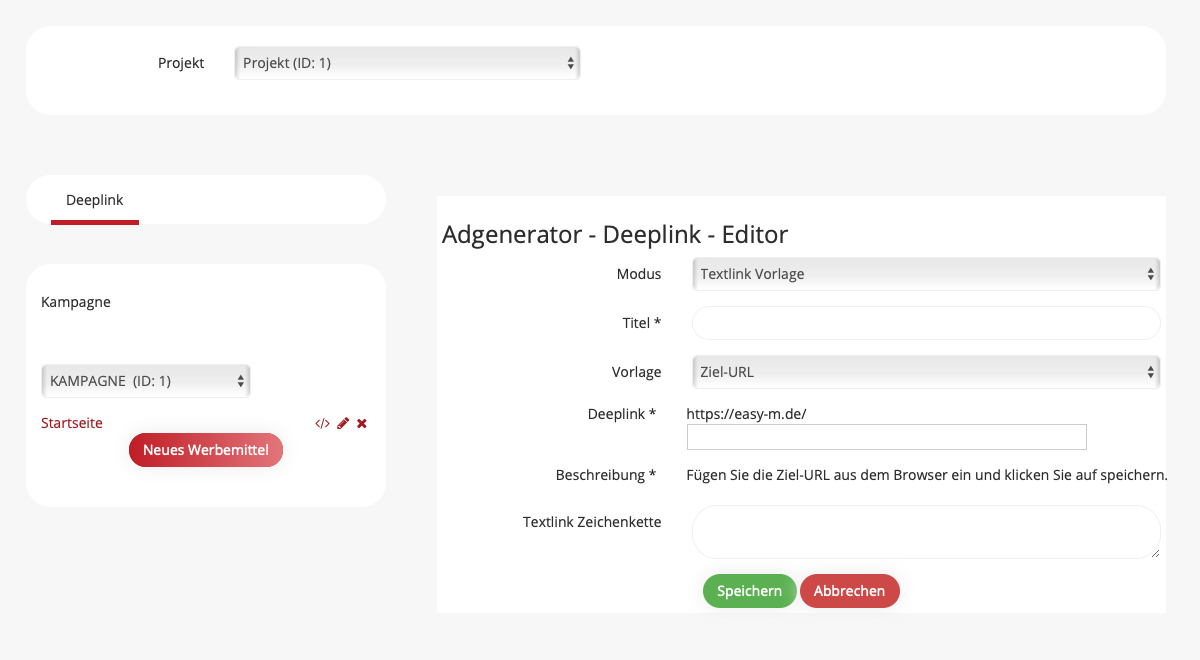Click the green Speichern button
Image resolution: width=1200 pixels, height=660 pixels.
tap(749, 591)
